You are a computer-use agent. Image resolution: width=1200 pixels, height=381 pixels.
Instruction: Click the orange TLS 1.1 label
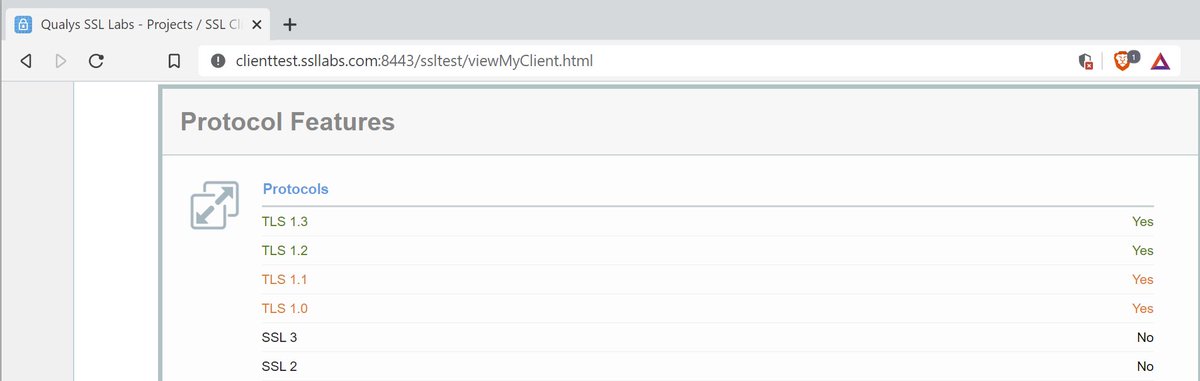[285, 279]
